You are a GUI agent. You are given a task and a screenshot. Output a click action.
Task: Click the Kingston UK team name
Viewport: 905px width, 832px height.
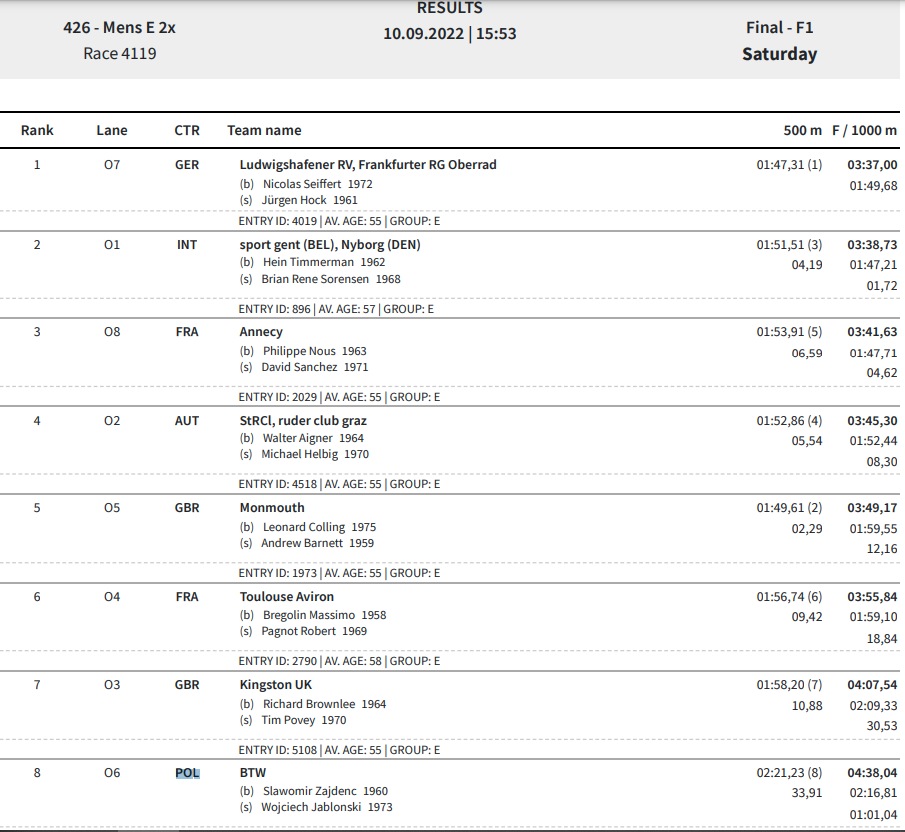[x=276, y=685]
